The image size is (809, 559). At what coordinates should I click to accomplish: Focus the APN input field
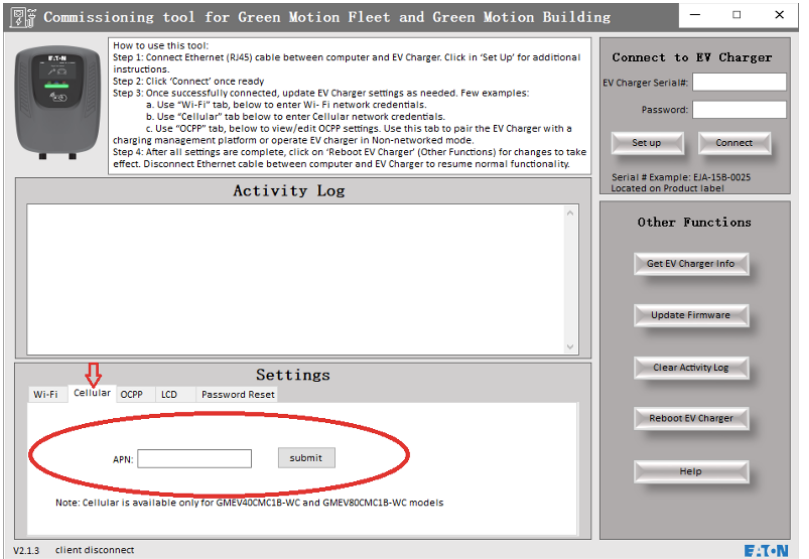click(x=195, y=458)
